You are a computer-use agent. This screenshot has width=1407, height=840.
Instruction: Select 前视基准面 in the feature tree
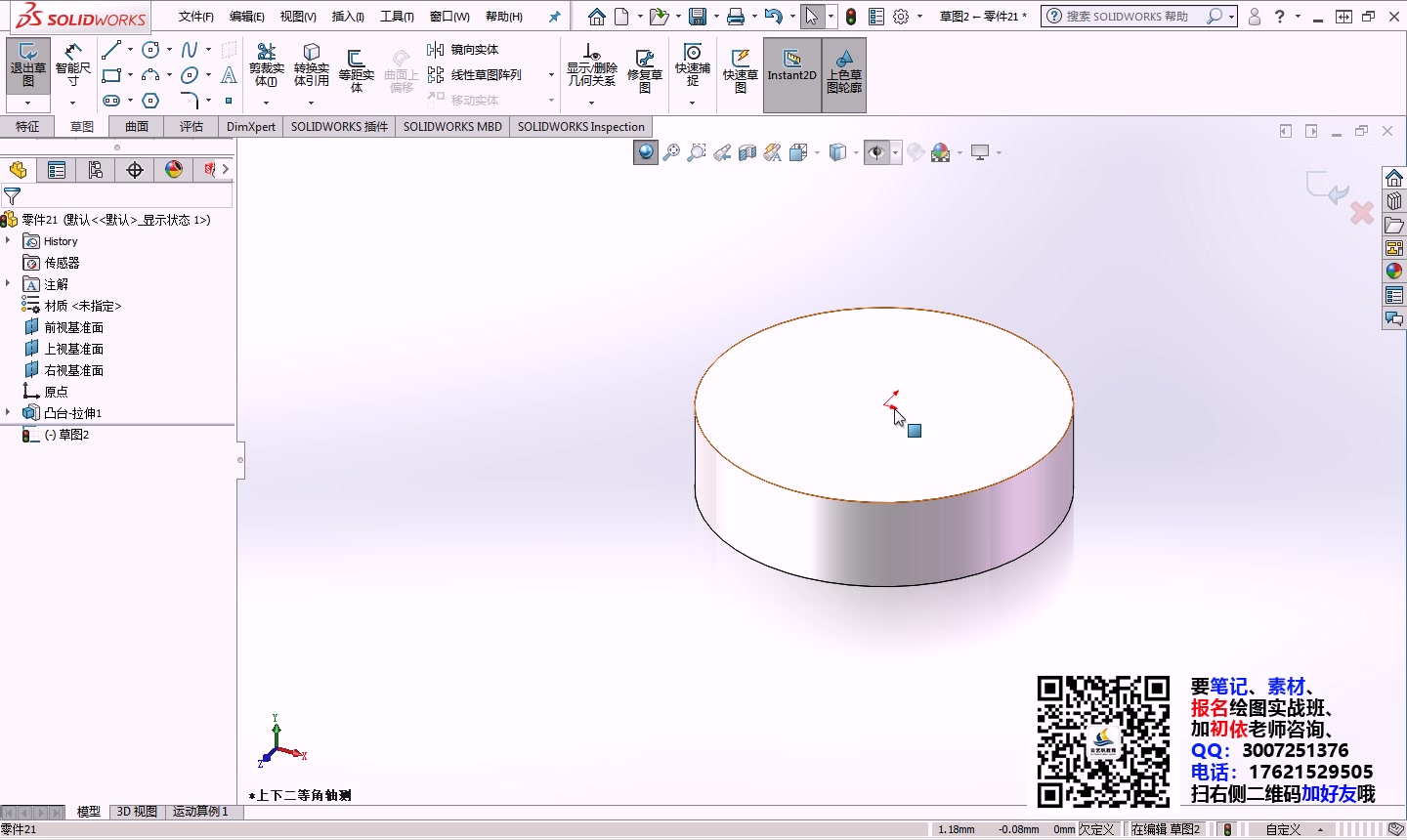[64, 327]
